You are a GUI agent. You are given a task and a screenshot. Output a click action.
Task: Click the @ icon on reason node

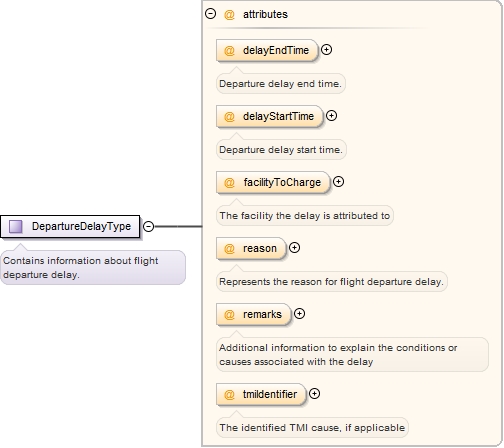pos(229,249)
